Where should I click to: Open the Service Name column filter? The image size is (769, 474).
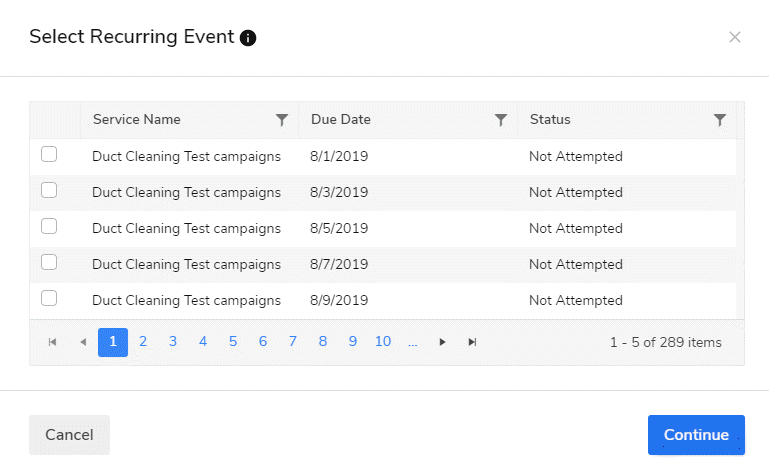282,120
